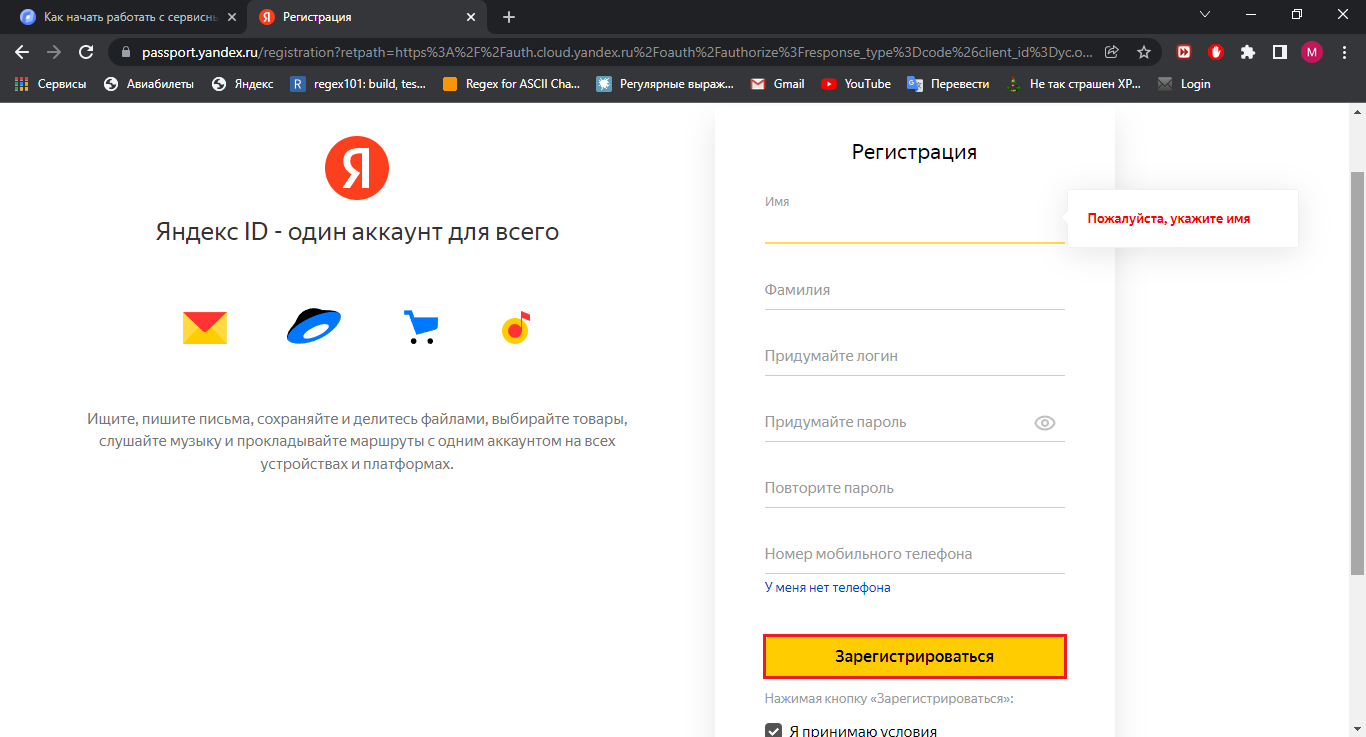The height and width of the screenshot is (737, 1366).
Task: Click the Yandex Mail envelope icon
Action: pyautogui.click(x=205, y=328)
